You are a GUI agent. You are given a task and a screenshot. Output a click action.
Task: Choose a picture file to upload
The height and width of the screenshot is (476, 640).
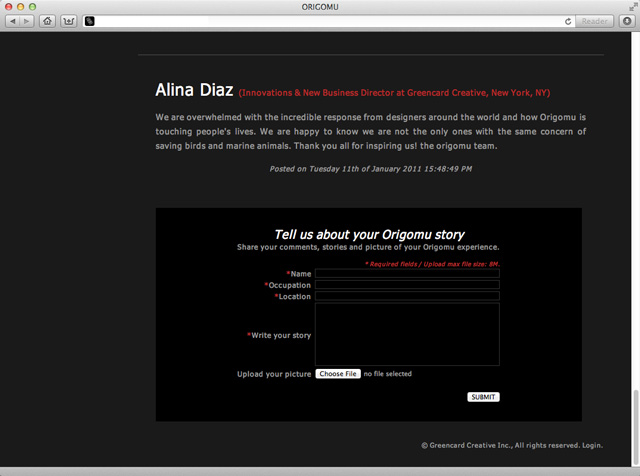point(338,374)
